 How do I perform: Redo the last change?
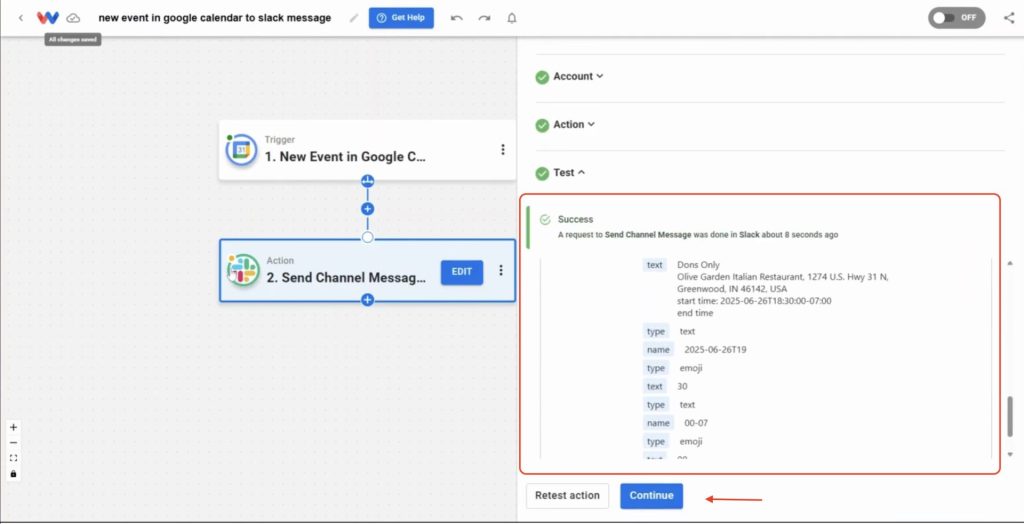tap(484, 18)
